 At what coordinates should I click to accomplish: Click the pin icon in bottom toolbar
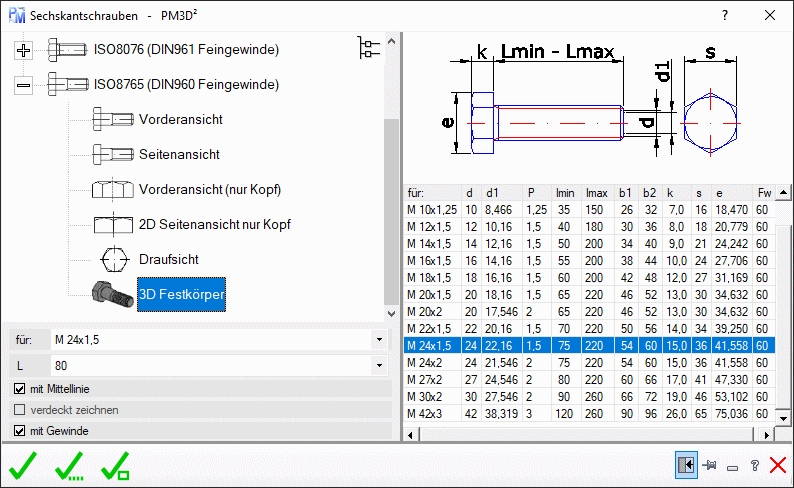[711, 466]
